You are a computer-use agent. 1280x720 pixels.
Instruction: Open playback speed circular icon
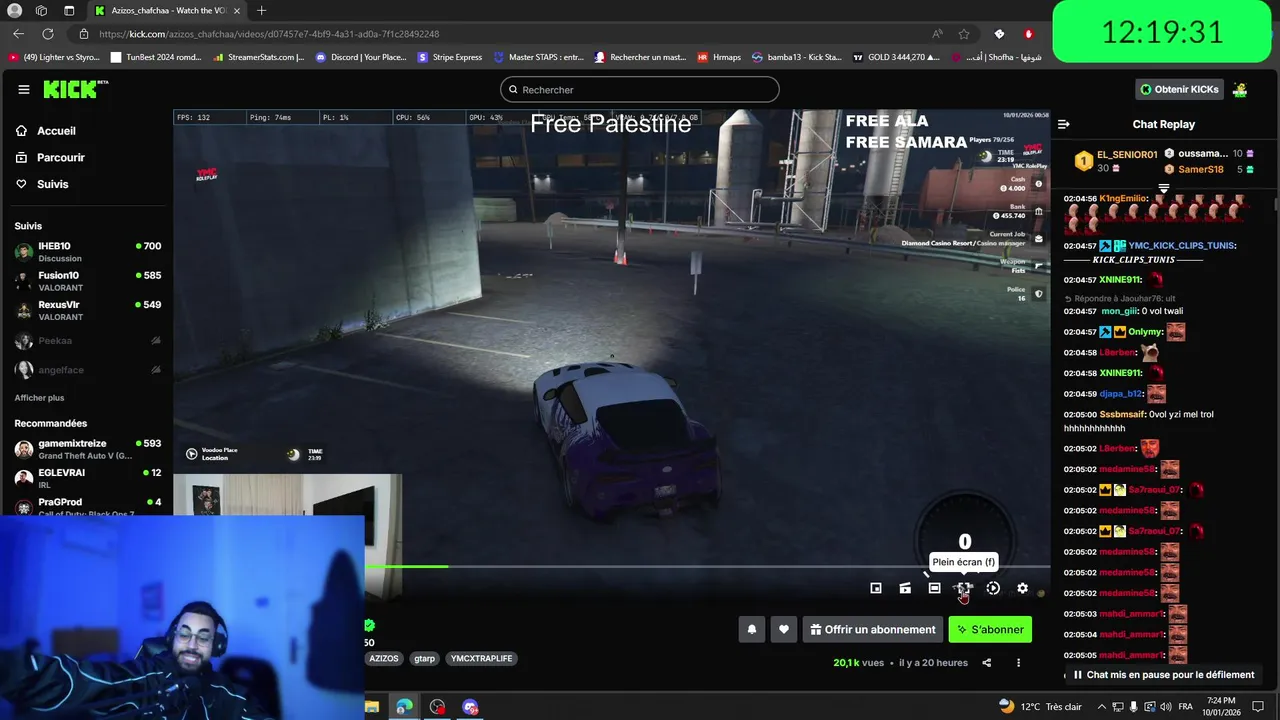[993, 589]
